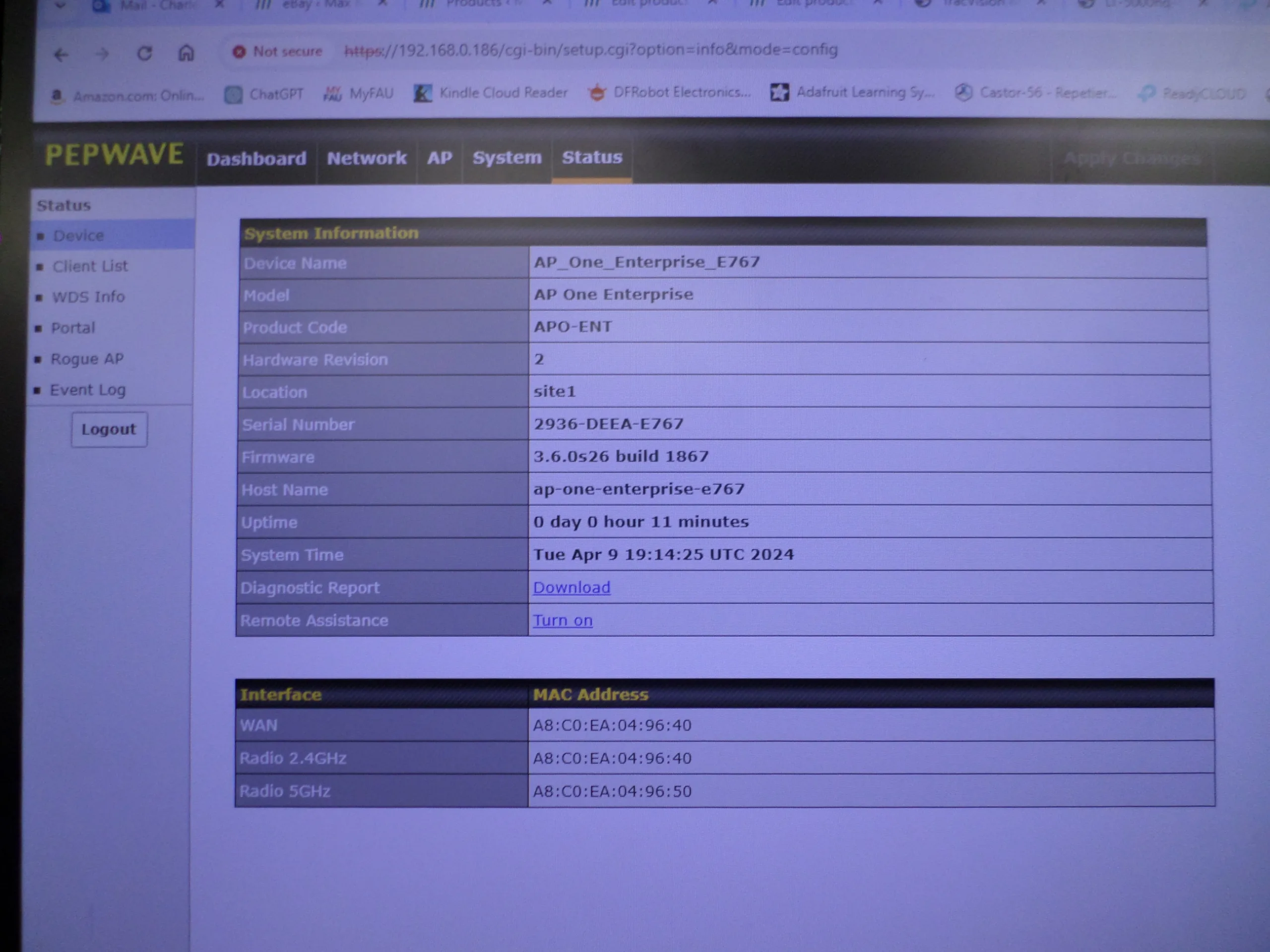The height and width of the screenshot is (952, 1270).
Task: Click the Not secure warning icon
Action: click(x=239, y=52)
